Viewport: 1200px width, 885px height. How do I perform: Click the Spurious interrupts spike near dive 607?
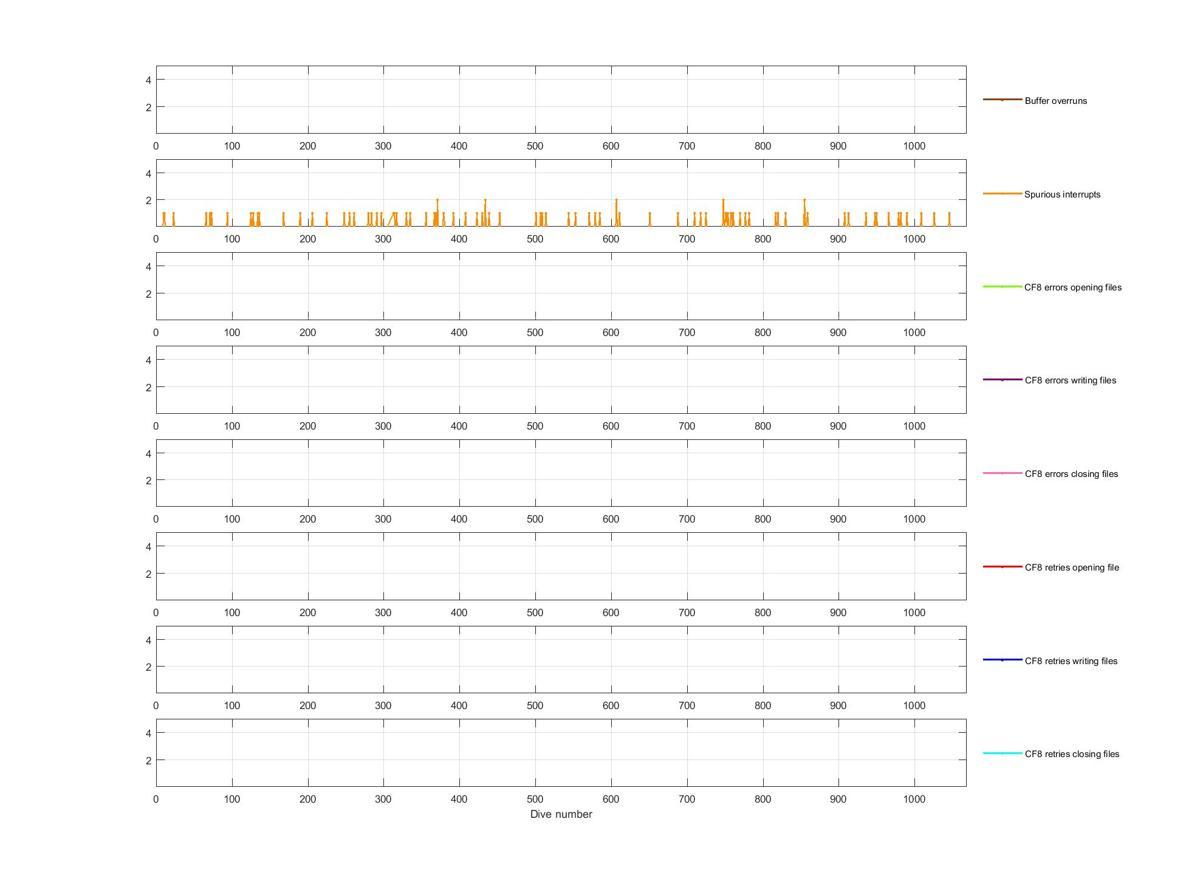616,212
